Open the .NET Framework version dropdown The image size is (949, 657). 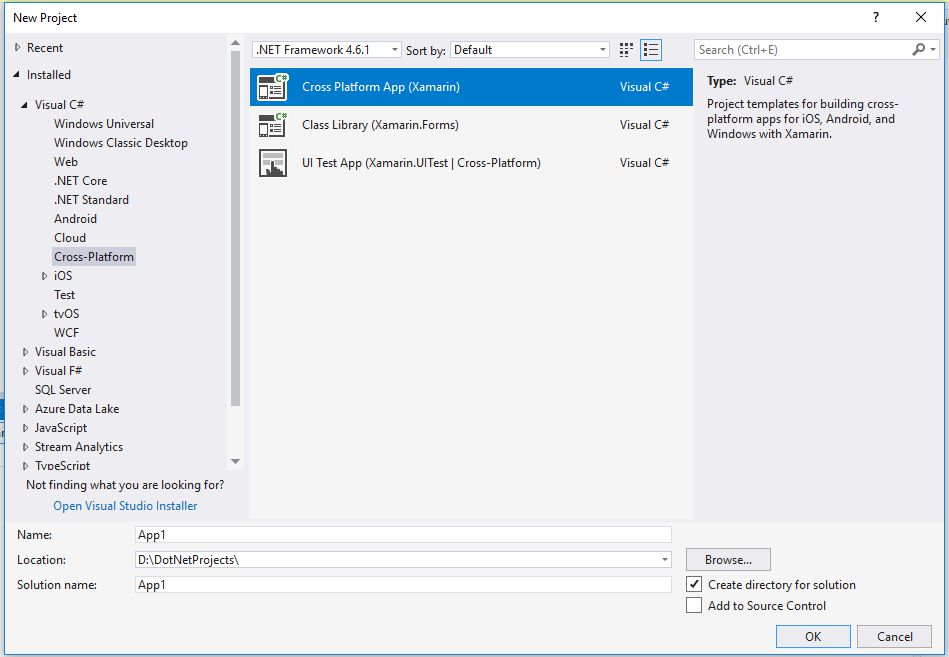tap(327, 50)
